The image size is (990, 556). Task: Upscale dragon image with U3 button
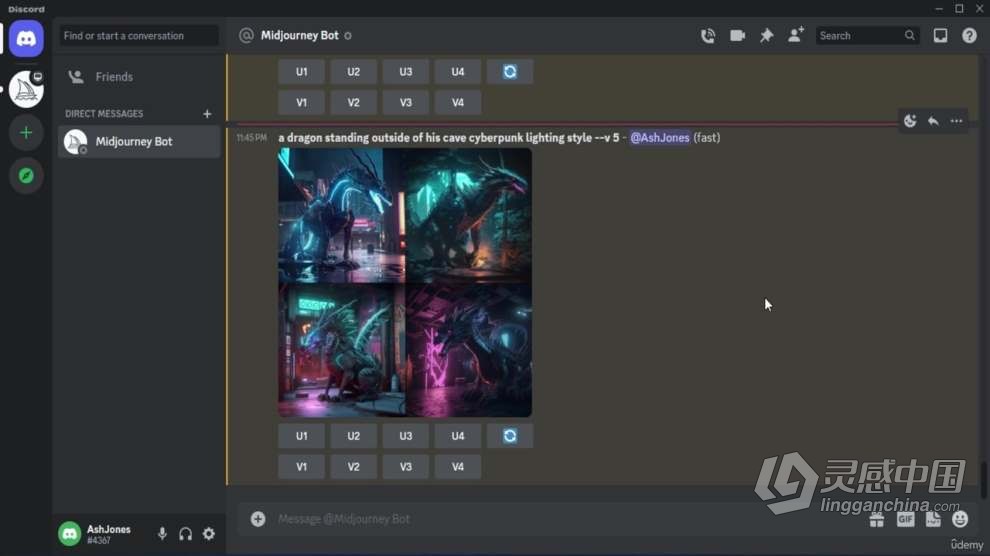coord(405,436)
